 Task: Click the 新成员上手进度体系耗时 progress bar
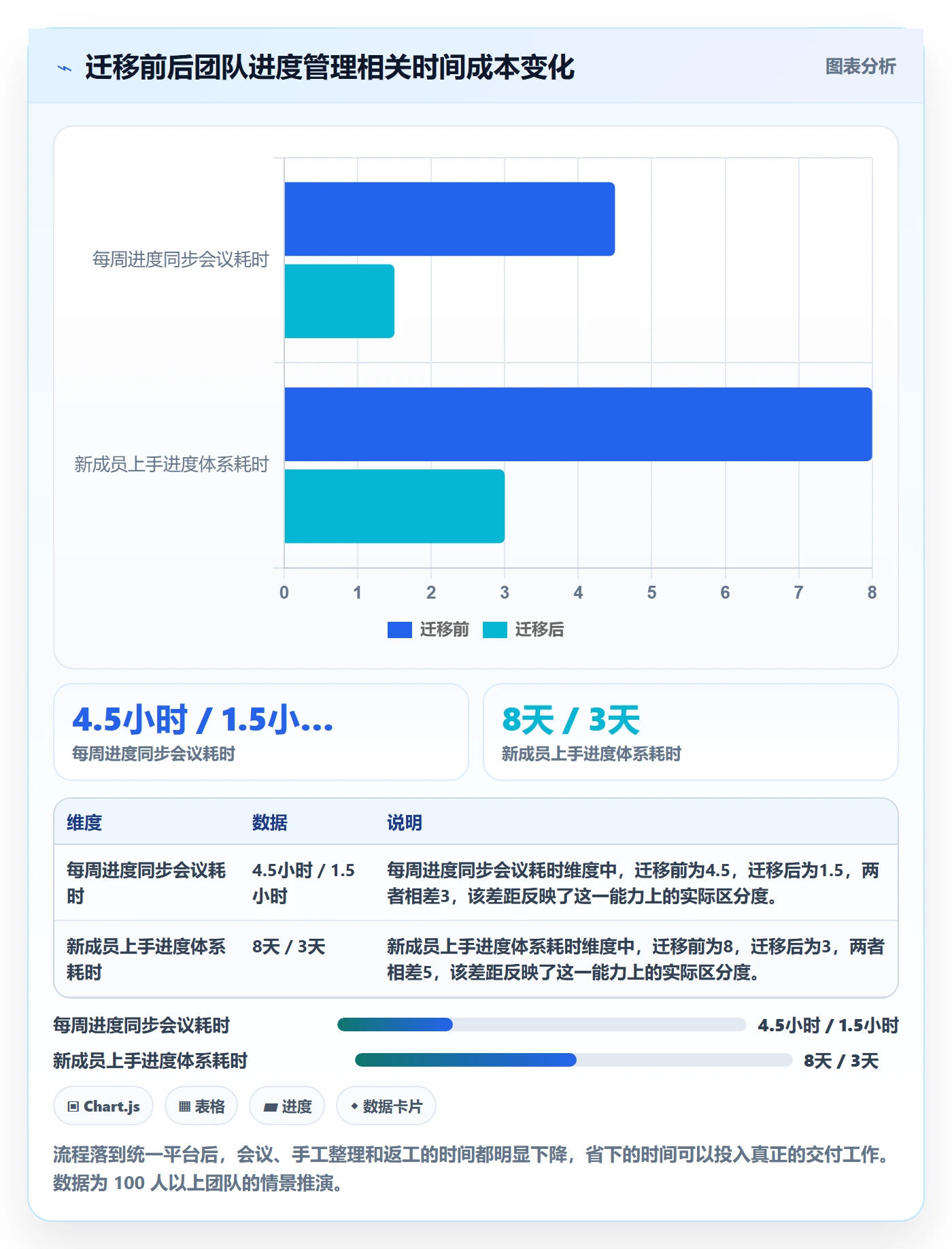tap(574, 1060)
